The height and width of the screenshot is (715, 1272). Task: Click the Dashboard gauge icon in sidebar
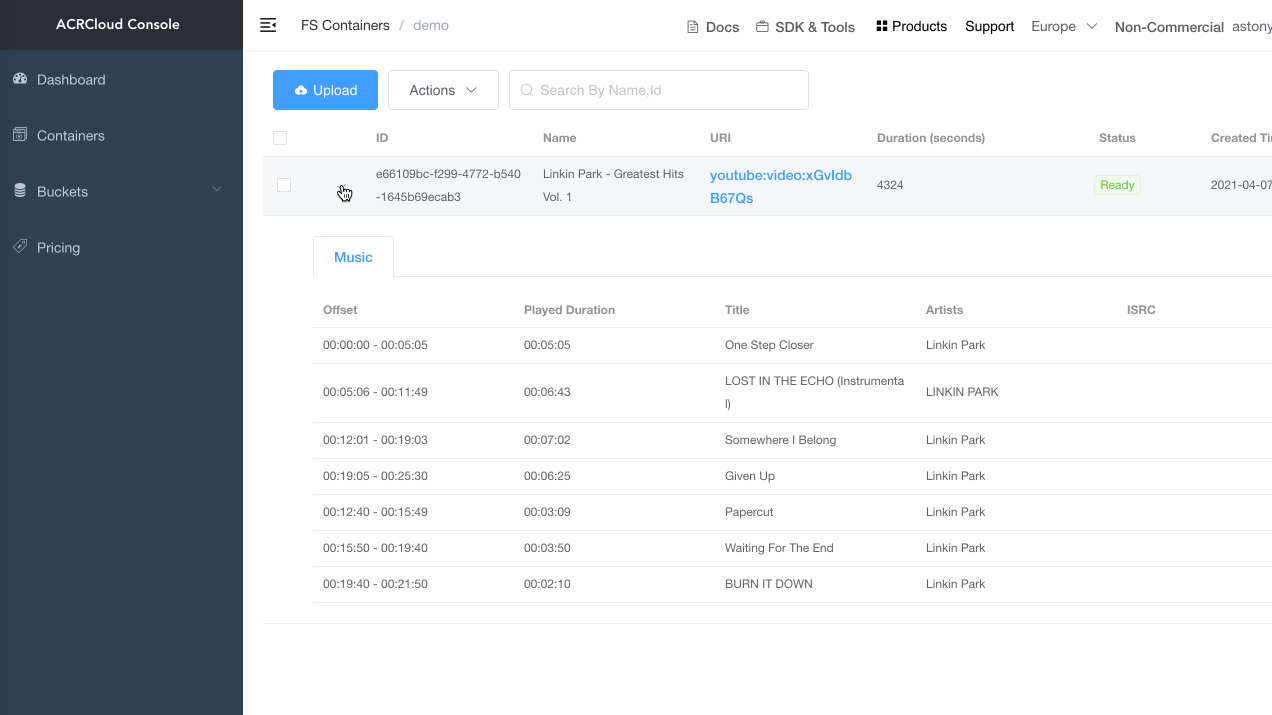[x=20, y=79]
